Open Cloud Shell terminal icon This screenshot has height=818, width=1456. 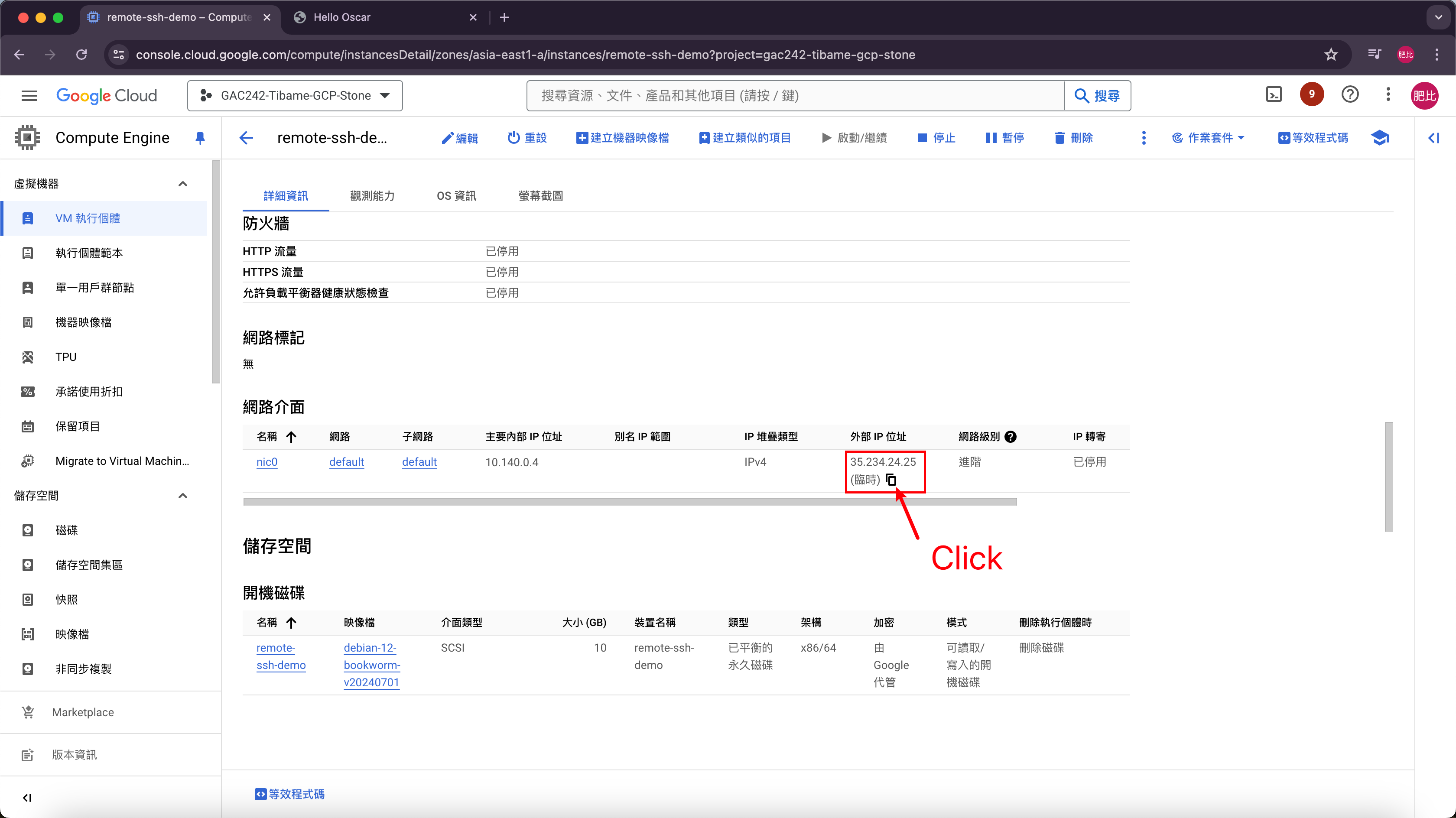(x=1274, y=94)
